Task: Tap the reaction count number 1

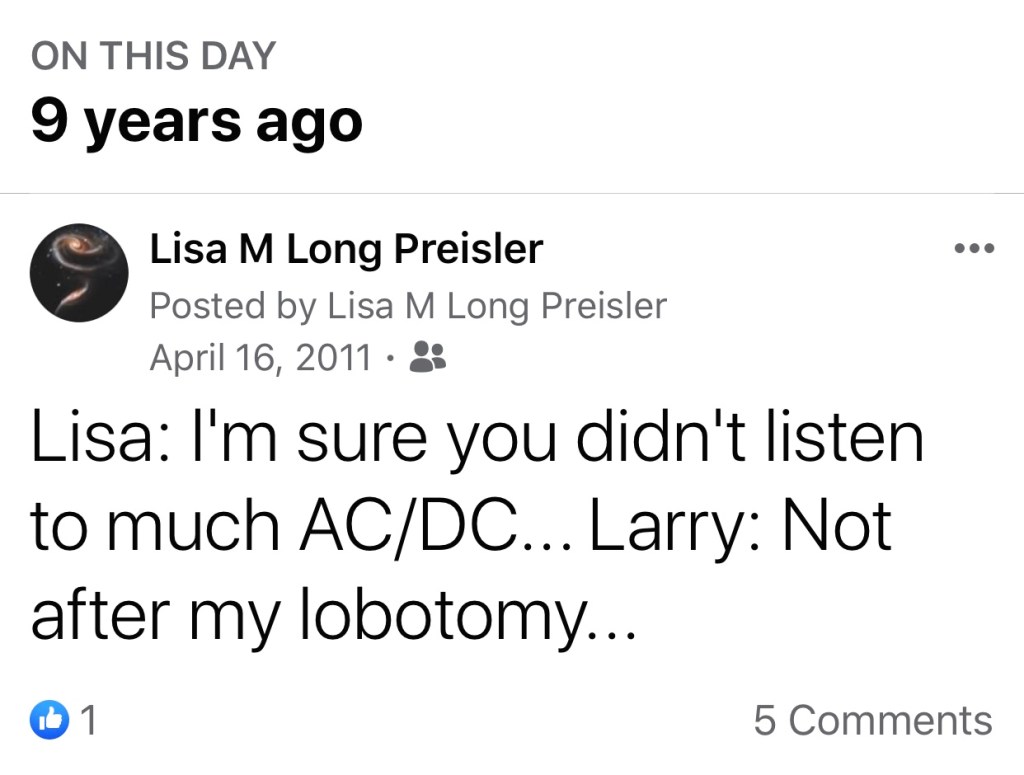Action: click(x=88, y=720)
